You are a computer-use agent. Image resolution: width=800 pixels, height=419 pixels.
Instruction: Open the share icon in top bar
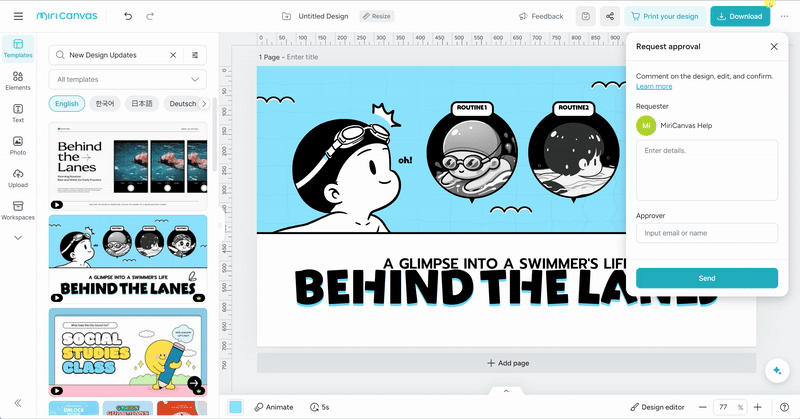(609, 16)
